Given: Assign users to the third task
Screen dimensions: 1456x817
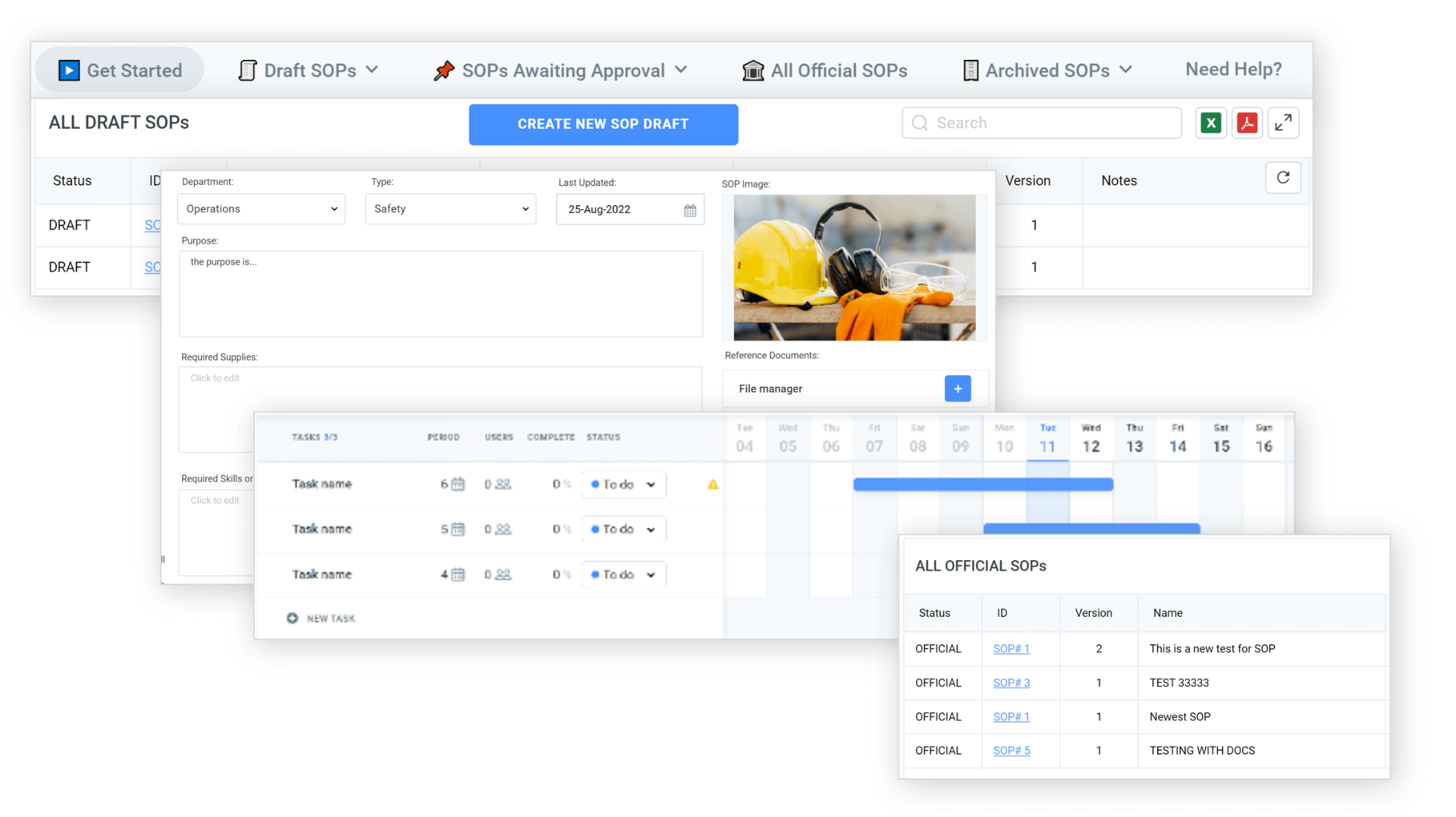Looking at the screenshot, I should [x=503, y=575].
